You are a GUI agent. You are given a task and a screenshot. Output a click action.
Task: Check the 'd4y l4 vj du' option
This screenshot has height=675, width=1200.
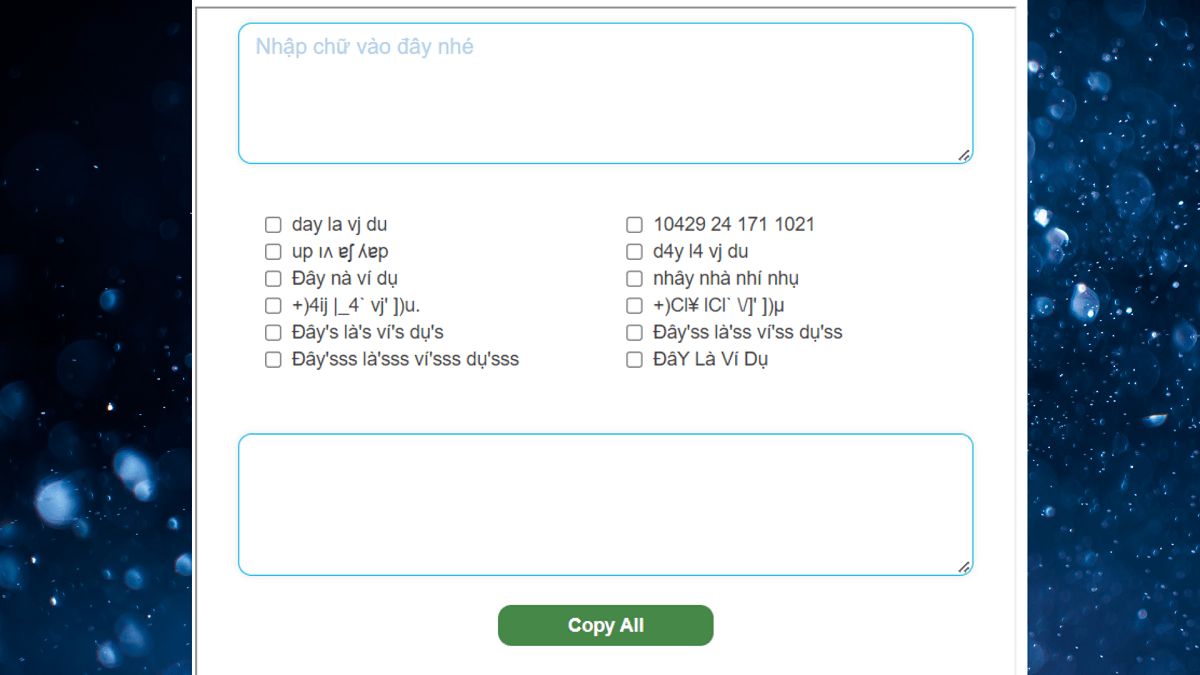[634, 252]
